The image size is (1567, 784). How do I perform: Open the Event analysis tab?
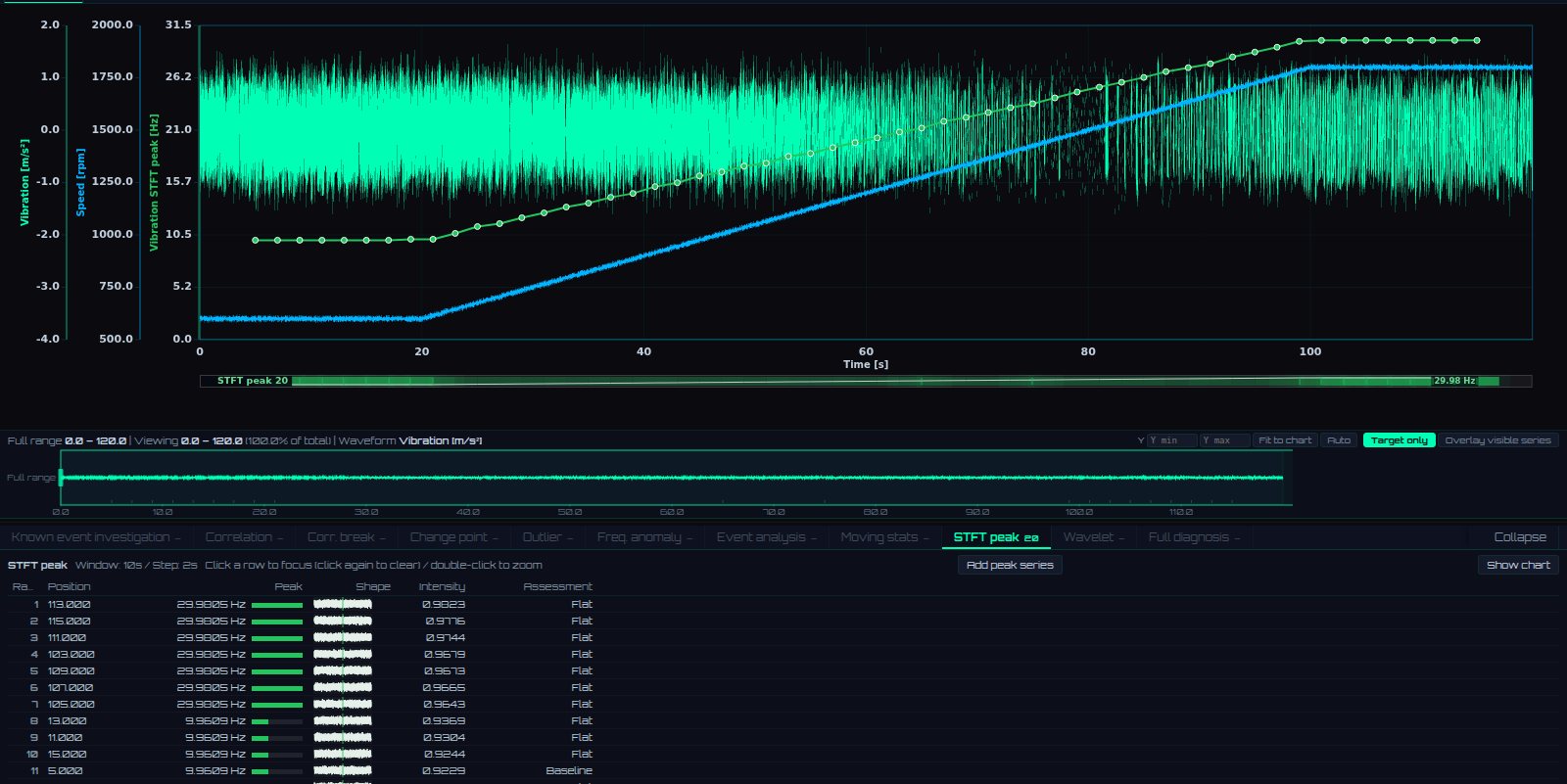click(766, 537)
